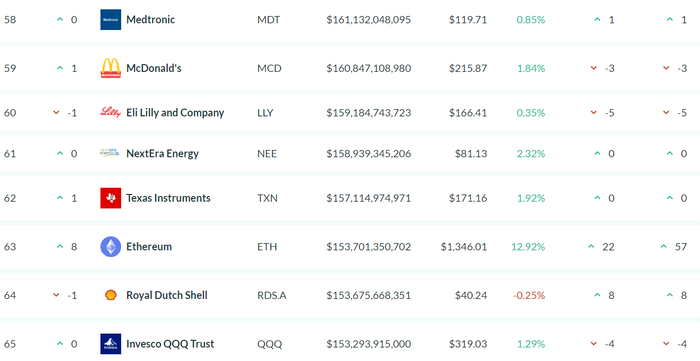Select the Texas Instruments name
This screenshot has width=700, height=361.
pyautogui.click(x=168, y=198)
